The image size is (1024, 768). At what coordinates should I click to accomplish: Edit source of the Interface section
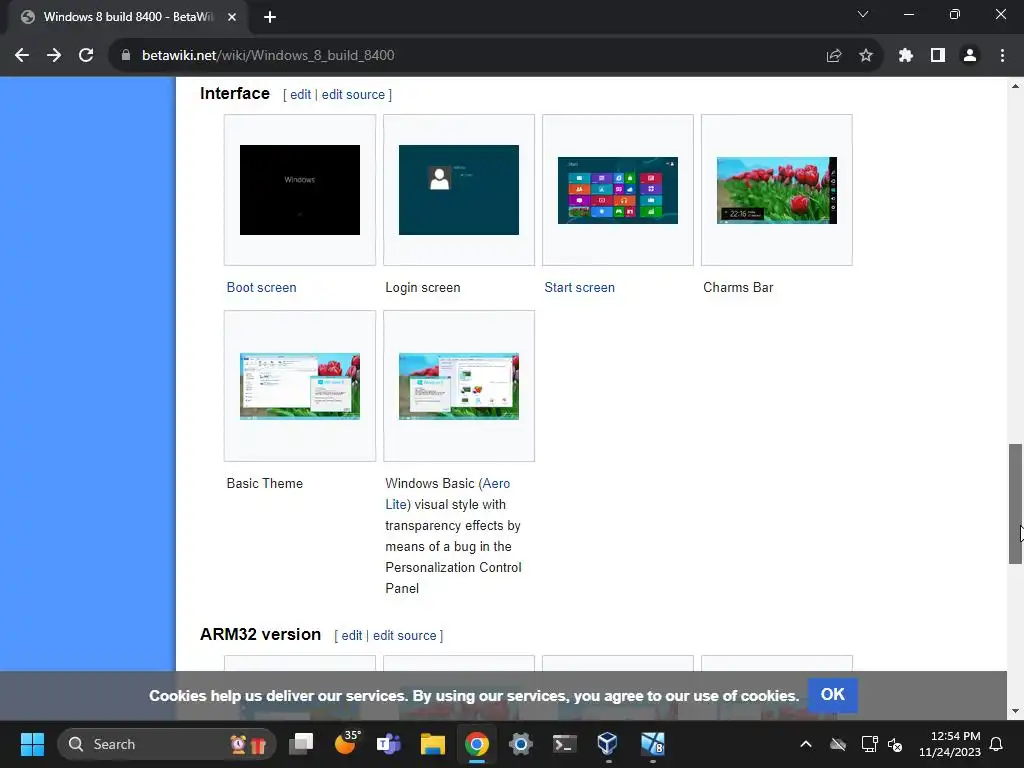[353, 95]
